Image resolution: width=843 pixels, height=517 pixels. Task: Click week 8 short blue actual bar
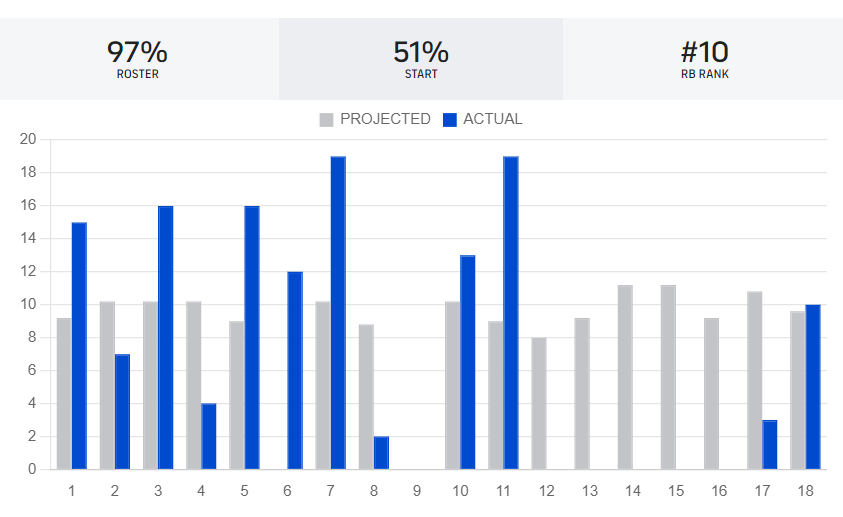tap(381, 453)
